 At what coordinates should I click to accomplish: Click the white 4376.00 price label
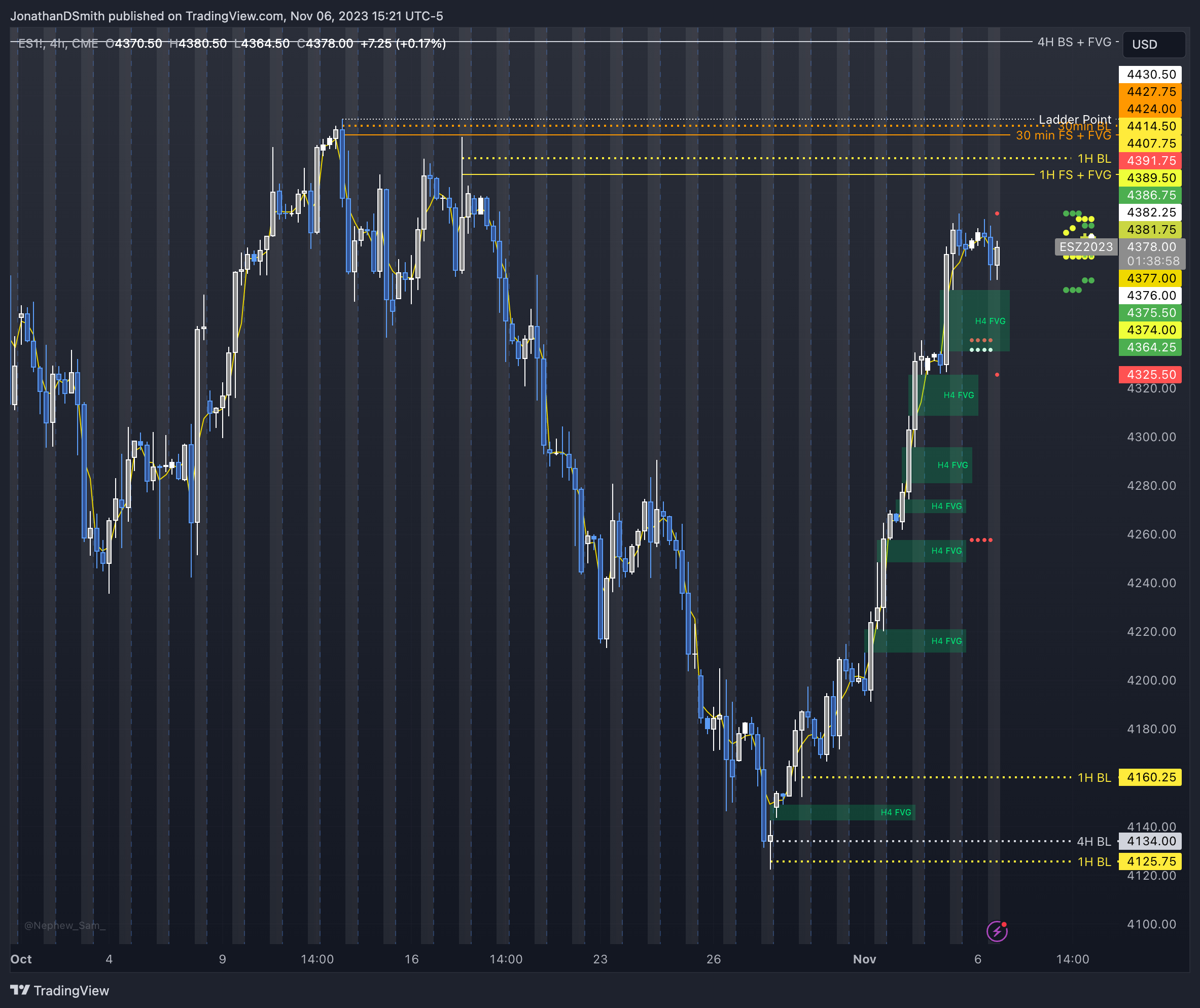point(1150,296)
